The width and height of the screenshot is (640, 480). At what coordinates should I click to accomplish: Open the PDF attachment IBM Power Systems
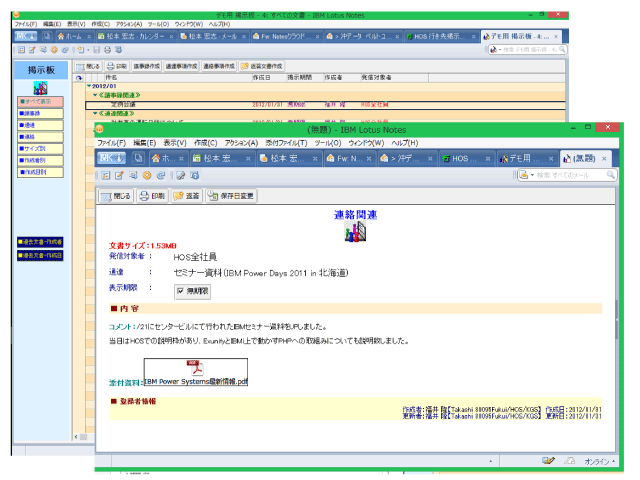(x=196, y=372)
